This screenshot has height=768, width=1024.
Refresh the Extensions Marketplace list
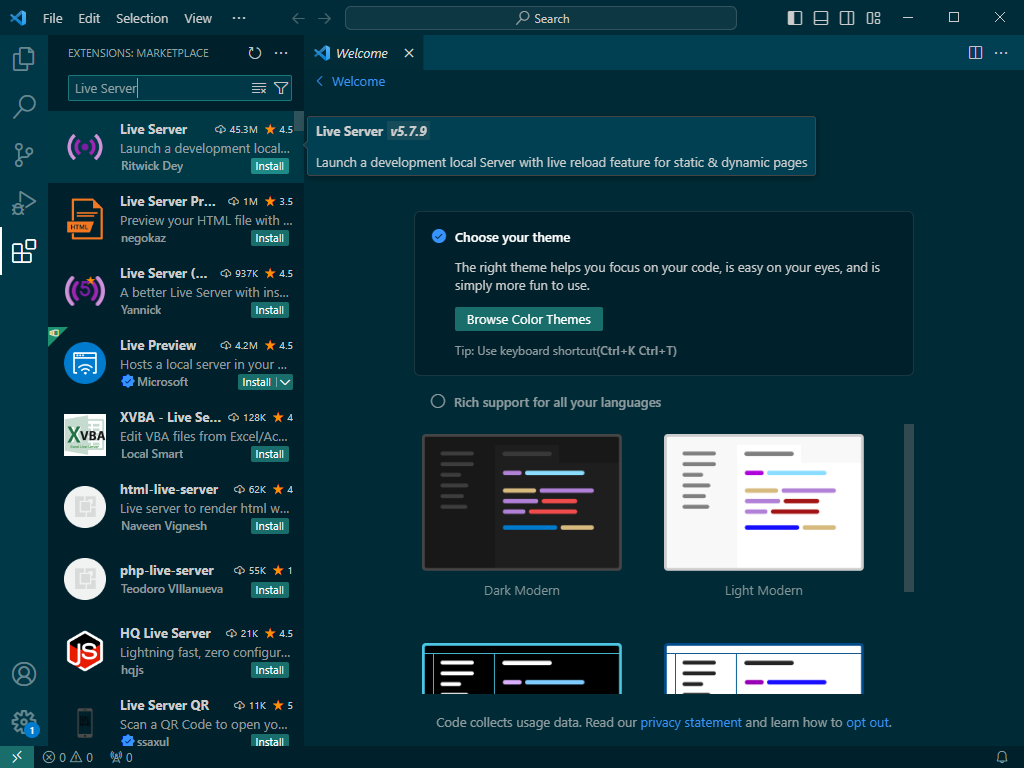tap(255, 53)
